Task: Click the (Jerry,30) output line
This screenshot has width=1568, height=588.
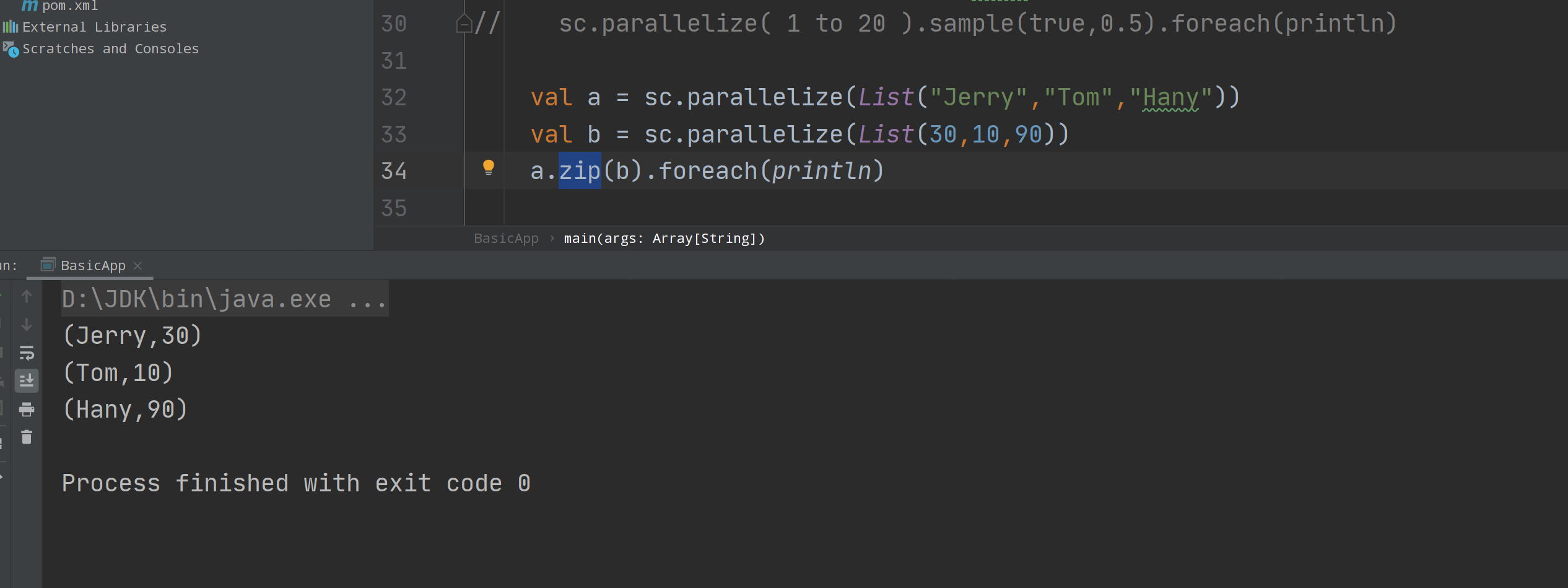Action: click(132, 336)
